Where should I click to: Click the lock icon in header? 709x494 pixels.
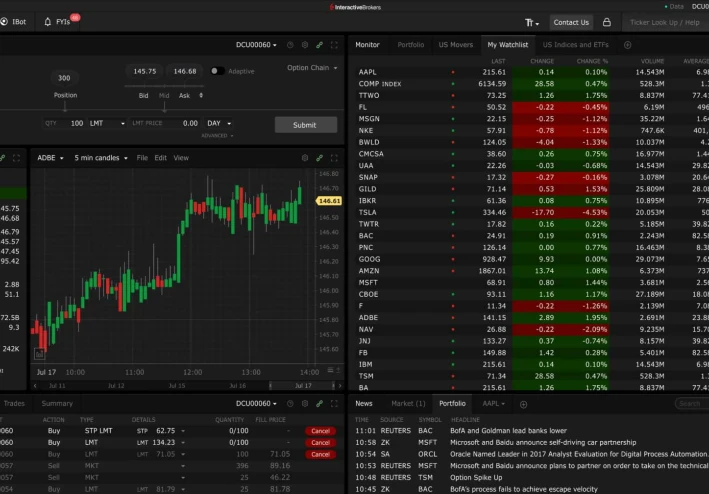pos(607,22)
